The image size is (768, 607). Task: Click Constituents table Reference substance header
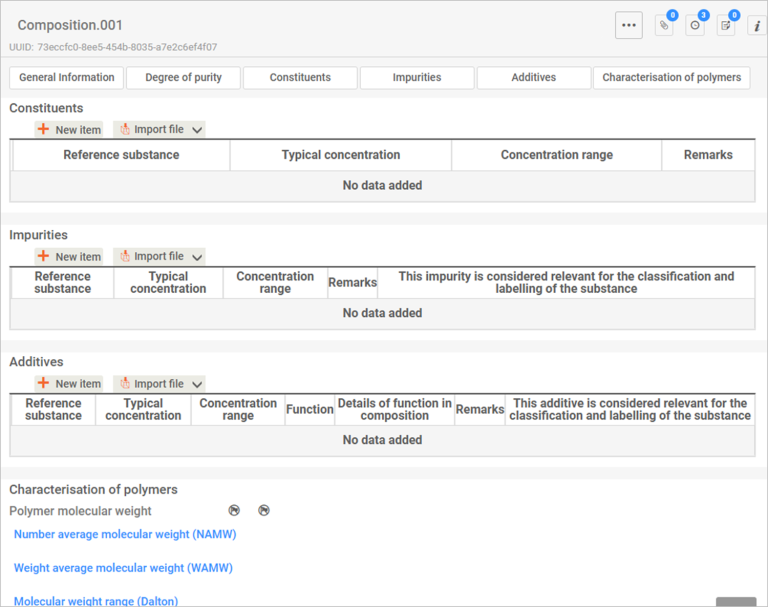(x=121, y=155)
